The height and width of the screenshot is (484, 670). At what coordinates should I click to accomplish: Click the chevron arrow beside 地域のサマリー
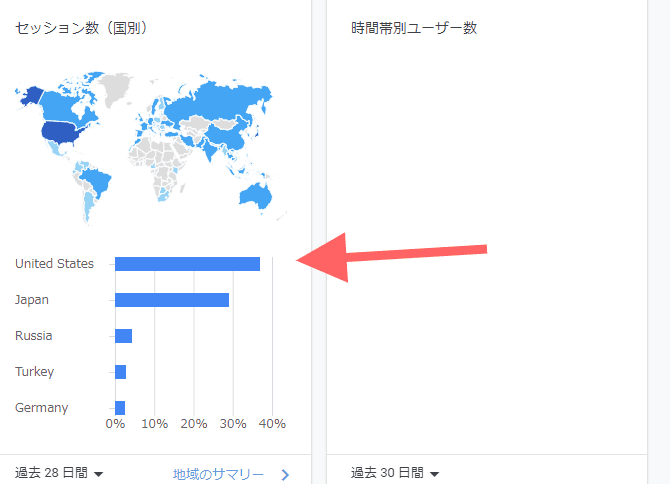tap(285, 475)
